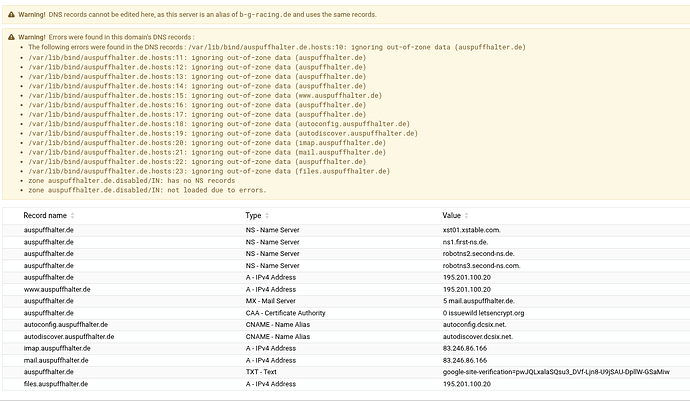Click the warning icon in the top alias banner

coord(11,15)
